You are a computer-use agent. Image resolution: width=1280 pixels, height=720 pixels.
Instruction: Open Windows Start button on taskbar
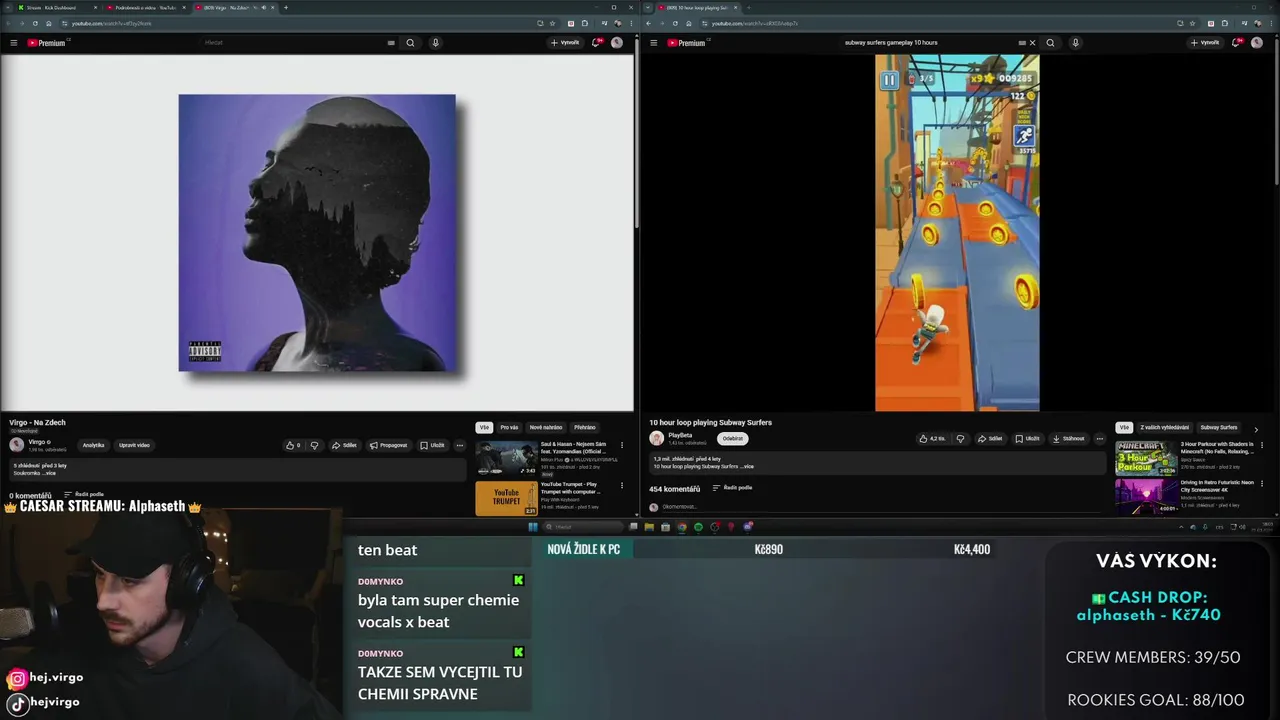point(533,527)
